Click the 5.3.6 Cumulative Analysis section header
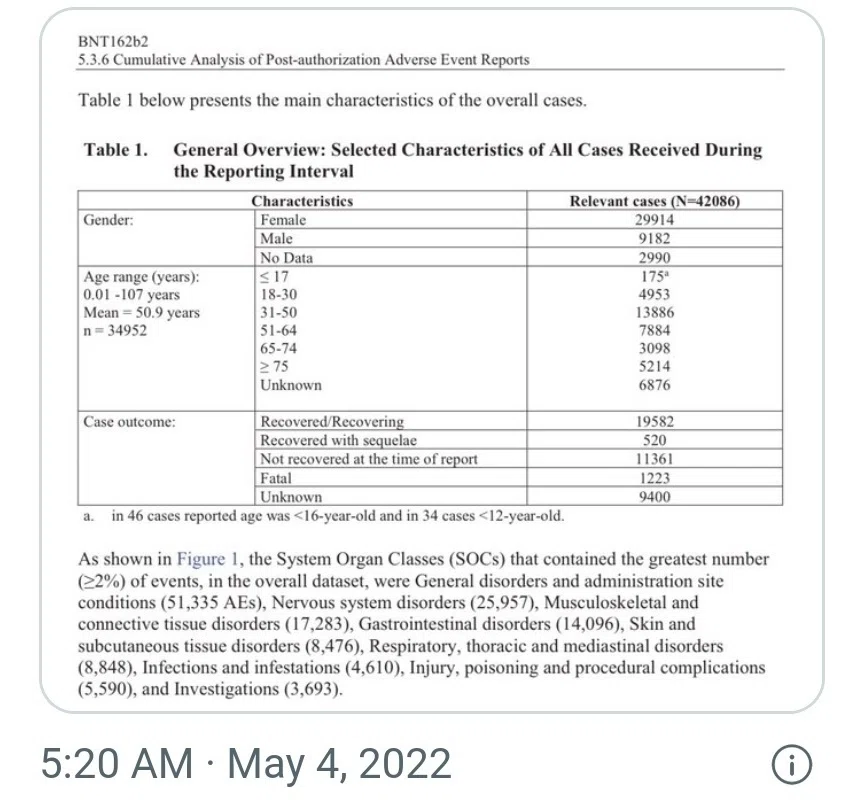 tap(303, 60)
